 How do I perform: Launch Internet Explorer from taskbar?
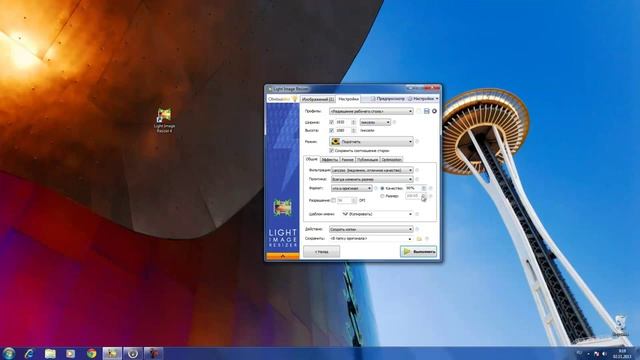29,353
